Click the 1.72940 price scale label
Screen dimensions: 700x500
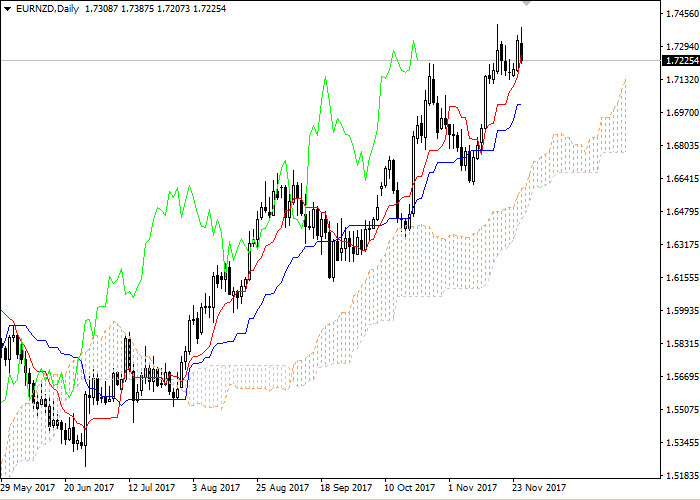682,46
